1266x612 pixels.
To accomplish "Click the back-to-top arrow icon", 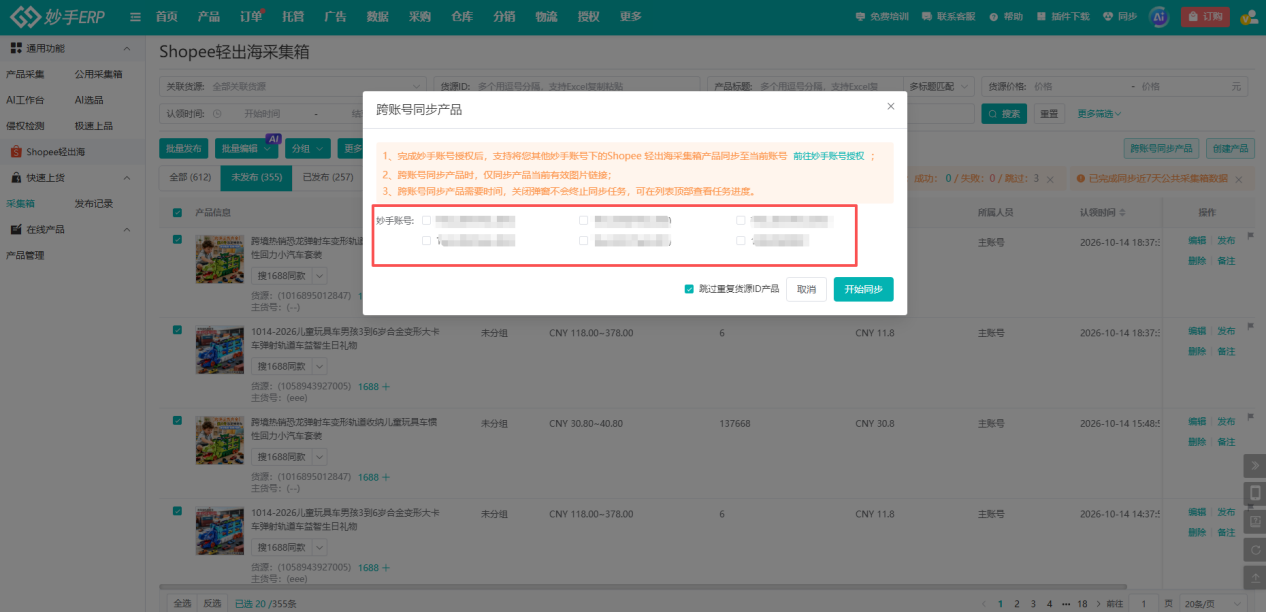I will tap(1255, 578).
